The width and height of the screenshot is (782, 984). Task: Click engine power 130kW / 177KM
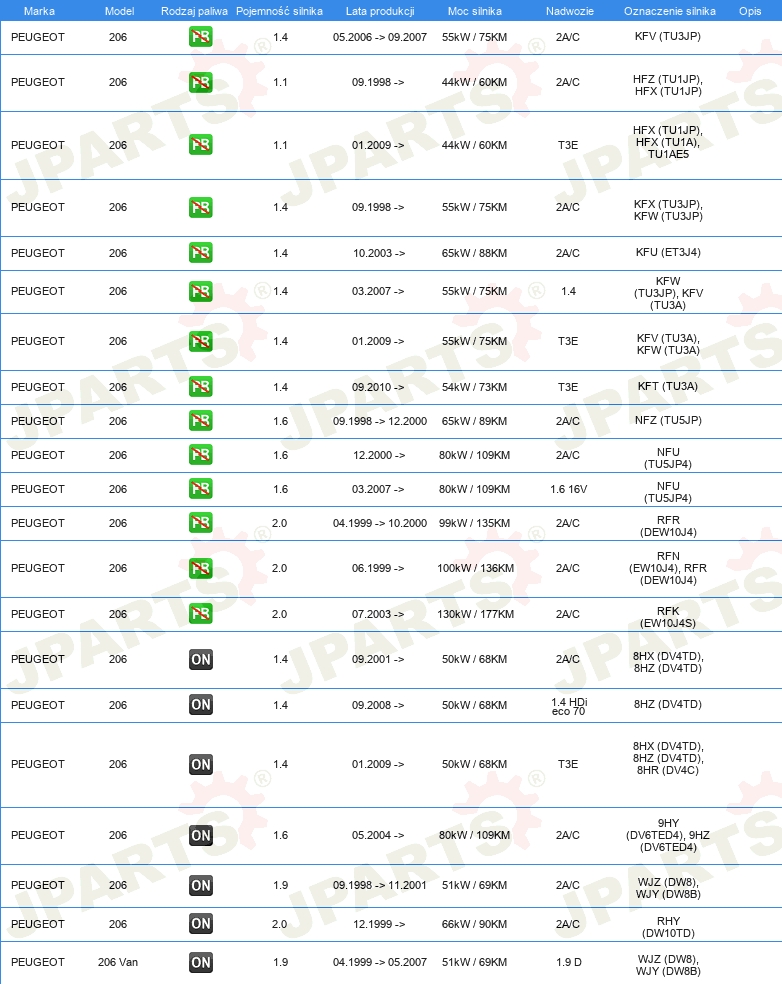(x=475, y=614)
